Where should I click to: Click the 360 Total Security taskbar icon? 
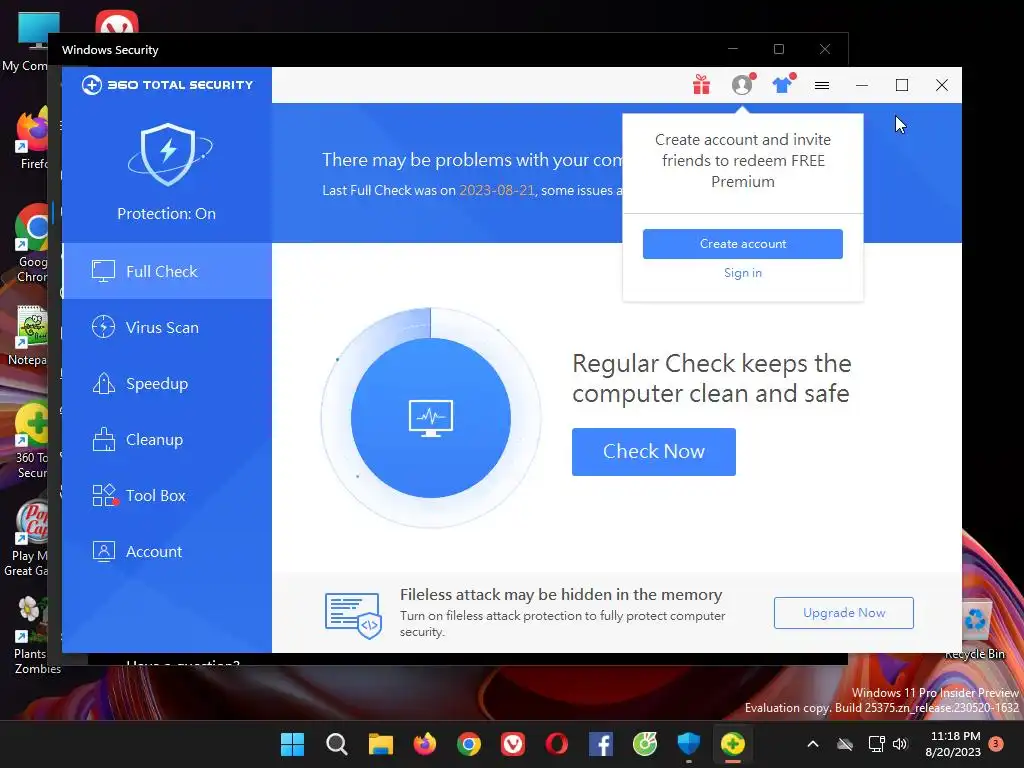[x=733, y=744]
